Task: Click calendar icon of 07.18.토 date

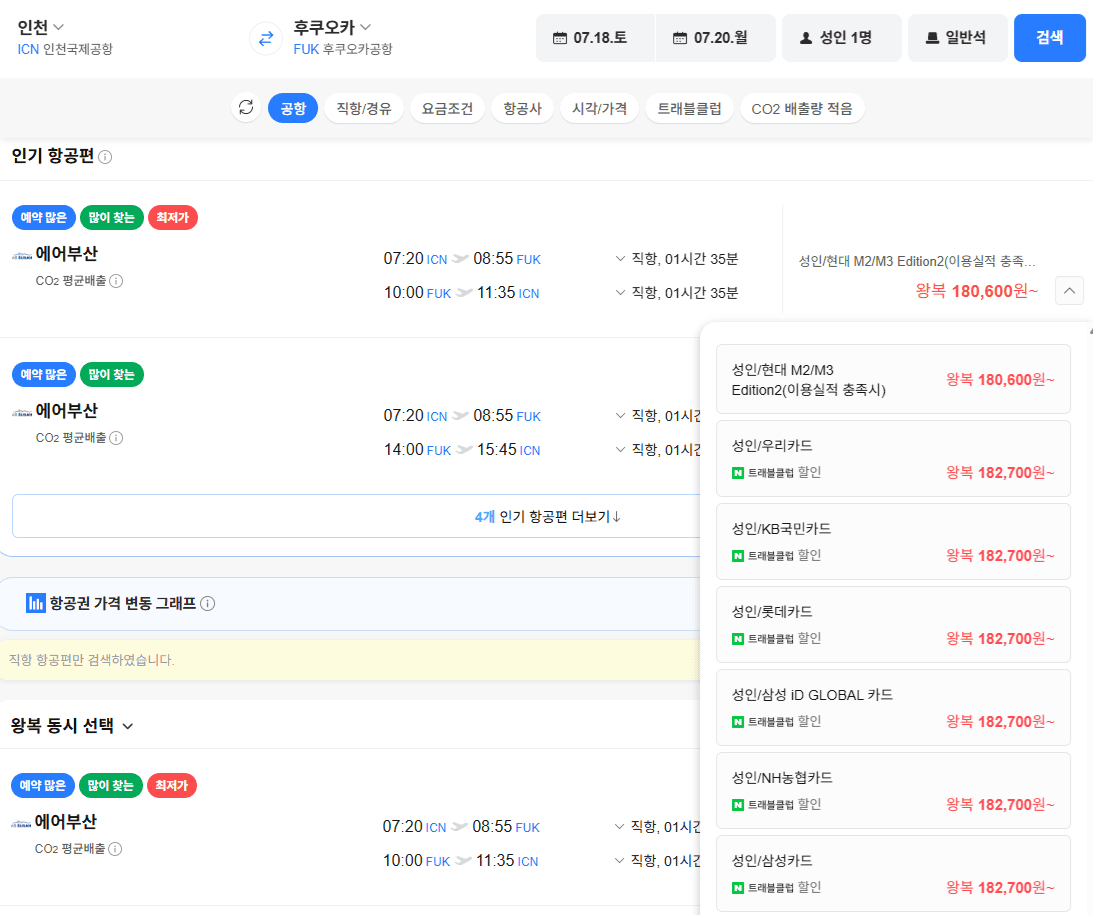Action: tap(560, 38)
